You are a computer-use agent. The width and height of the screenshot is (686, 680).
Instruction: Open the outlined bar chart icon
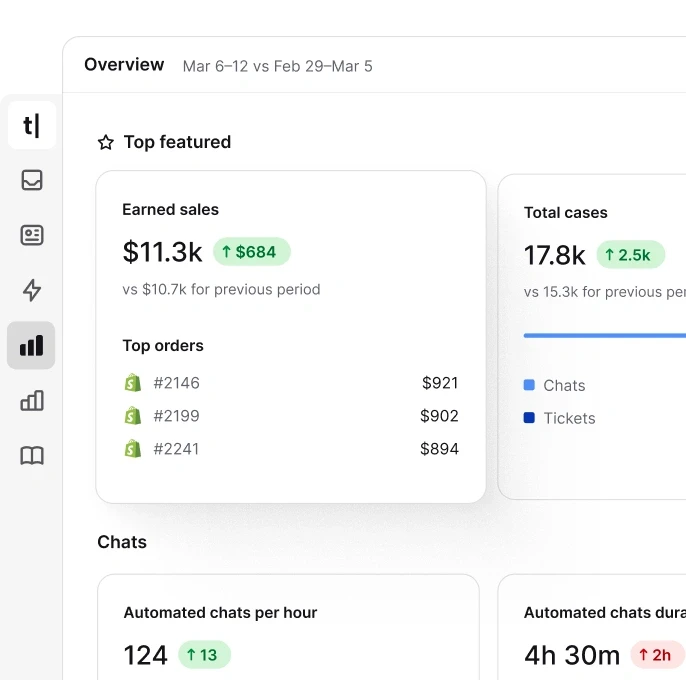coord(32,400)
